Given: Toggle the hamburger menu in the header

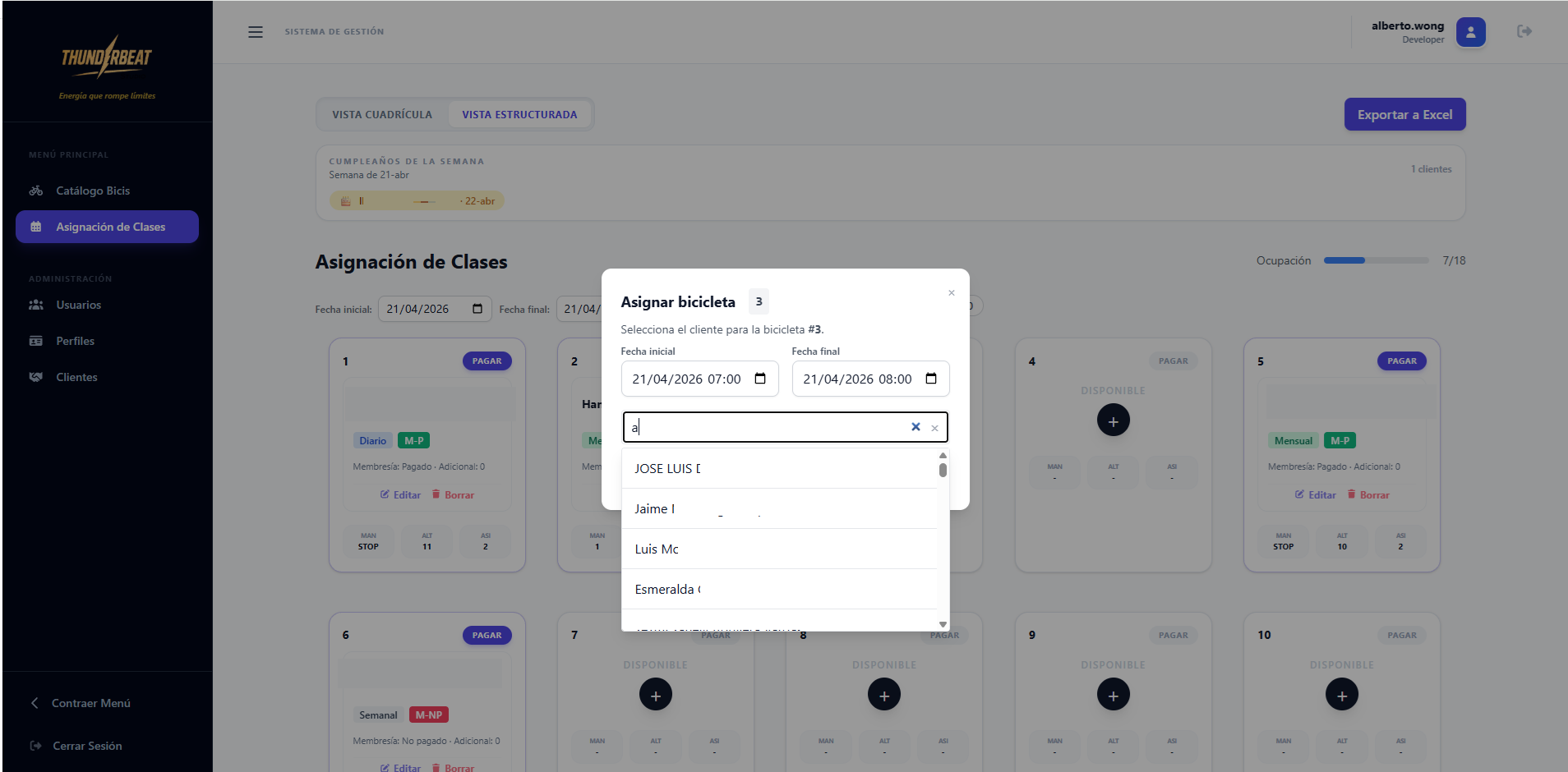Looking at the screenshot, I should tap(256, 32).
